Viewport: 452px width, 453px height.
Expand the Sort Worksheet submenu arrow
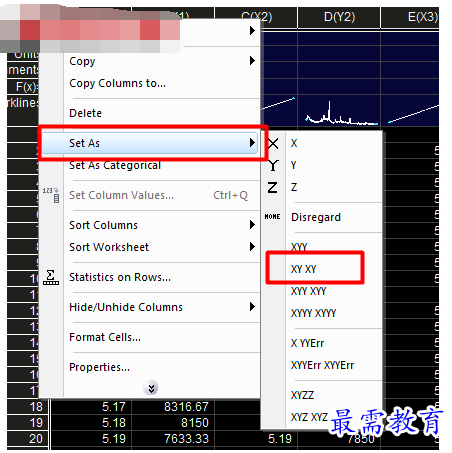point(252,247)
